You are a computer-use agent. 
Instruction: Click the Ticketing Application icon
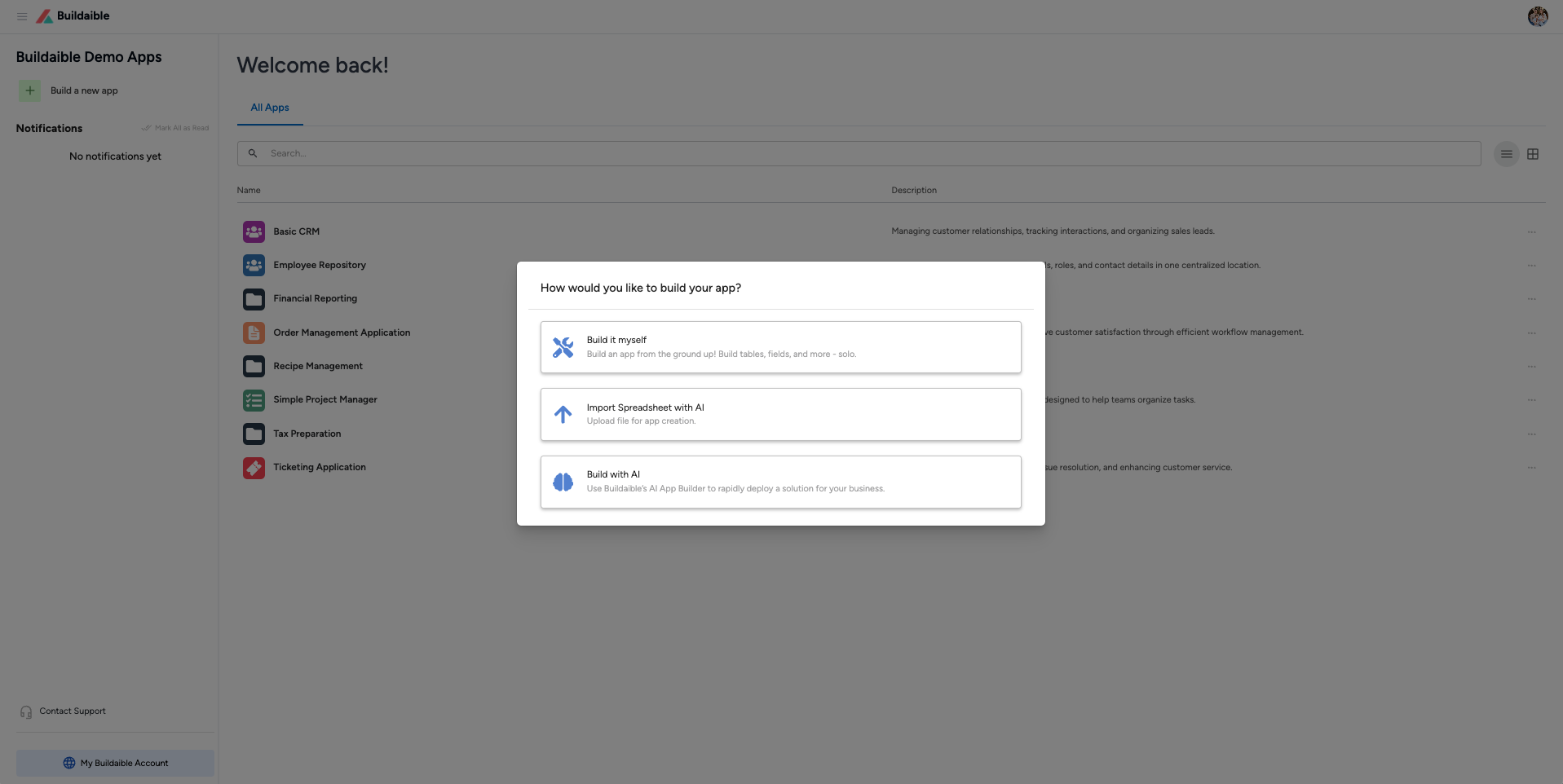pos(254,468)
